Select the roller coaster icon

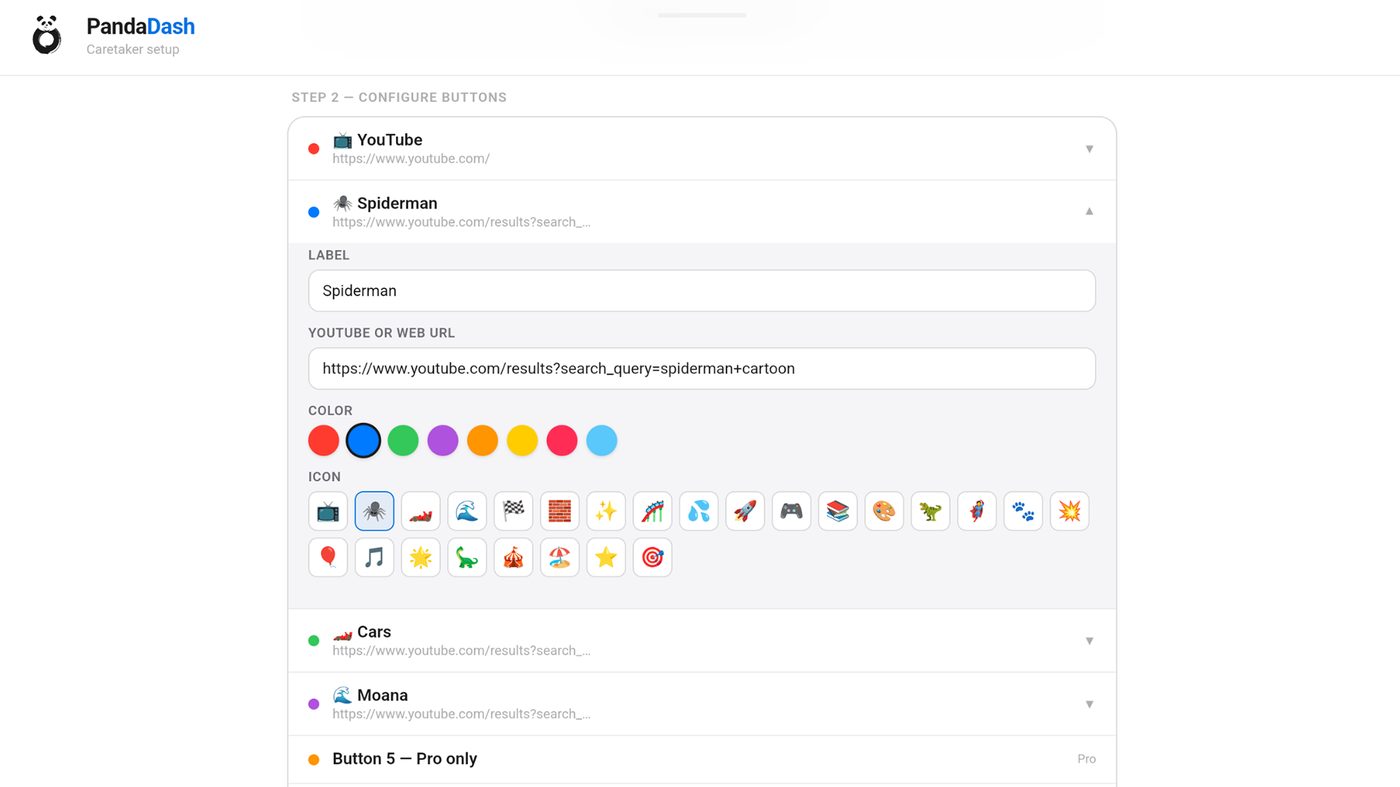click(652, 511)
